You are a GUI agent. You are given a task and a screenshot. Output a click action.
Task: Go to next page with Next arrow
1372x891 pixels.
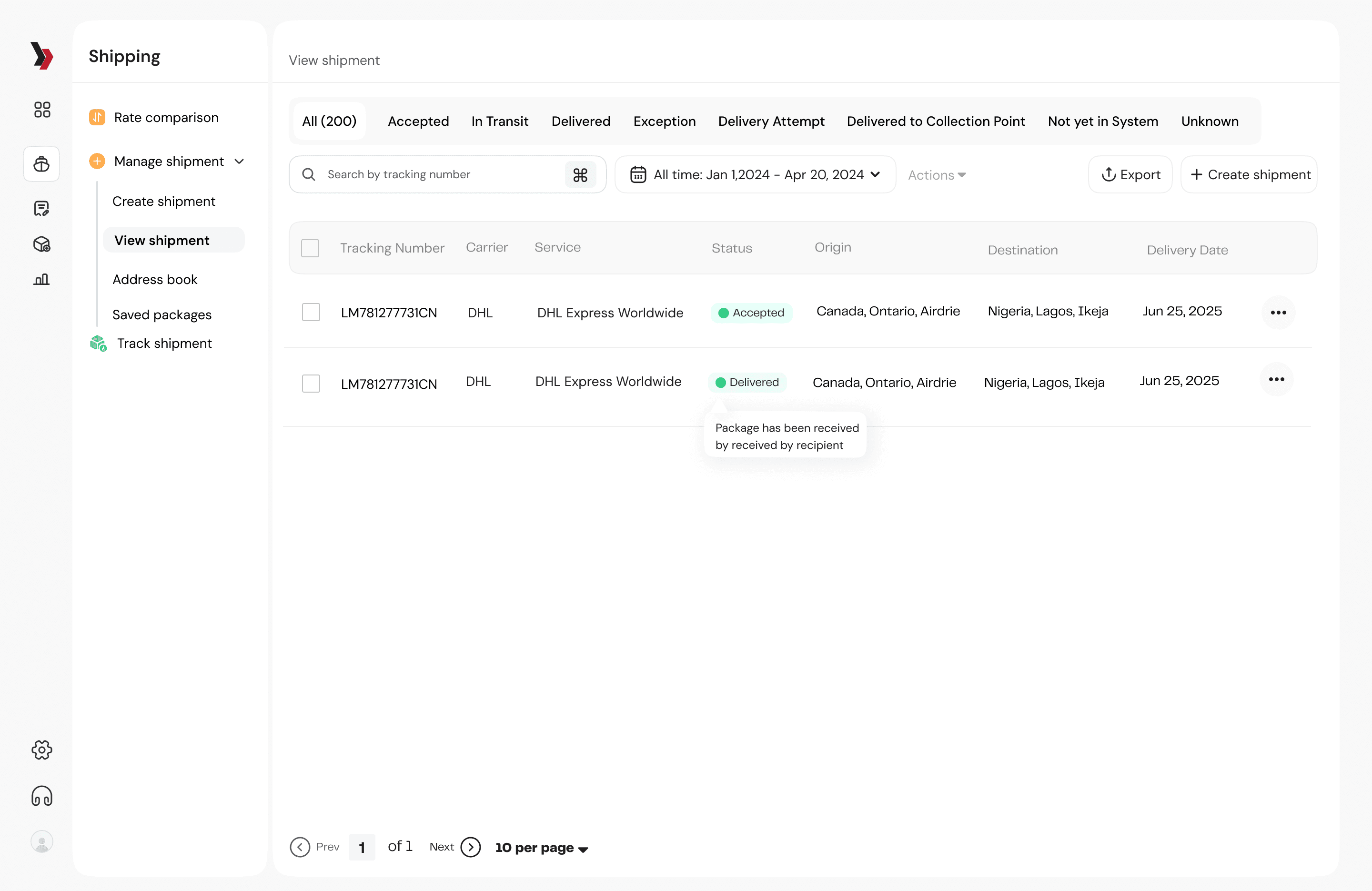470,847
